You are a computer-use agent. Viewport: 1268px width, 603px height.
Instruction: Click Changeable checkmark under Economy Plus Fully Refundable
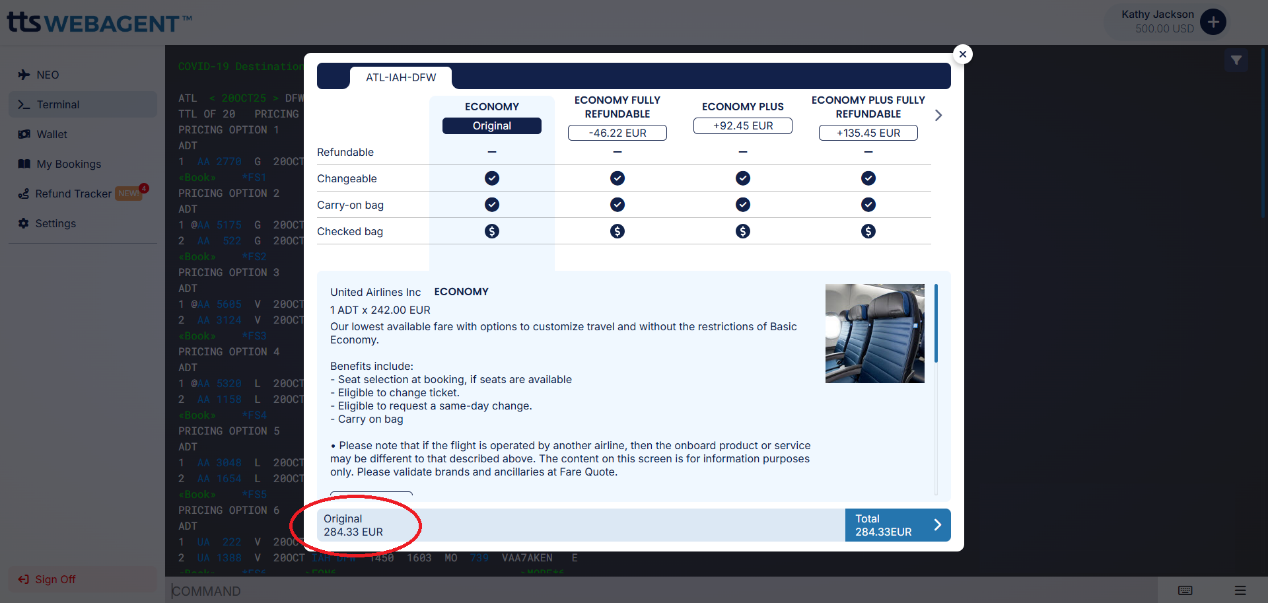[868, 178]
